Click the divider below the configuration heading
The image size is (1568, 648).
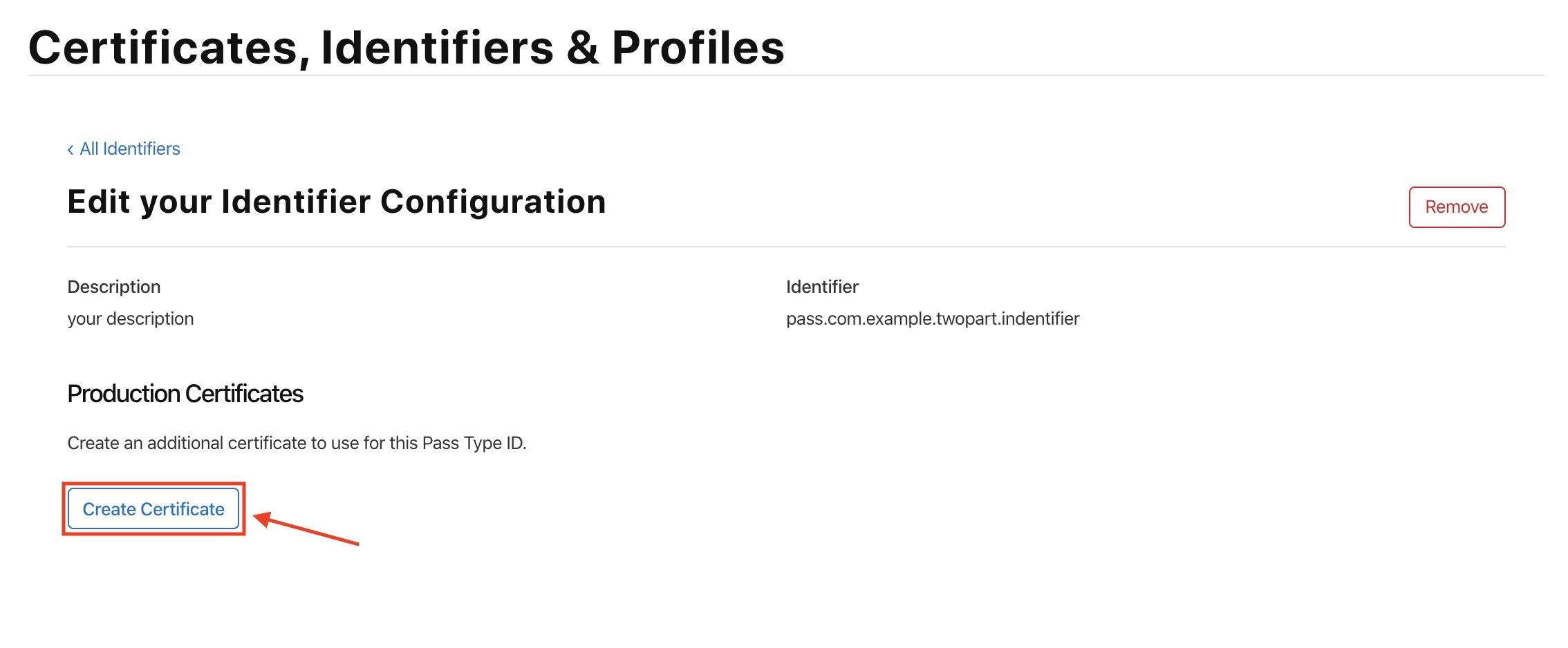tap(786, 247)
